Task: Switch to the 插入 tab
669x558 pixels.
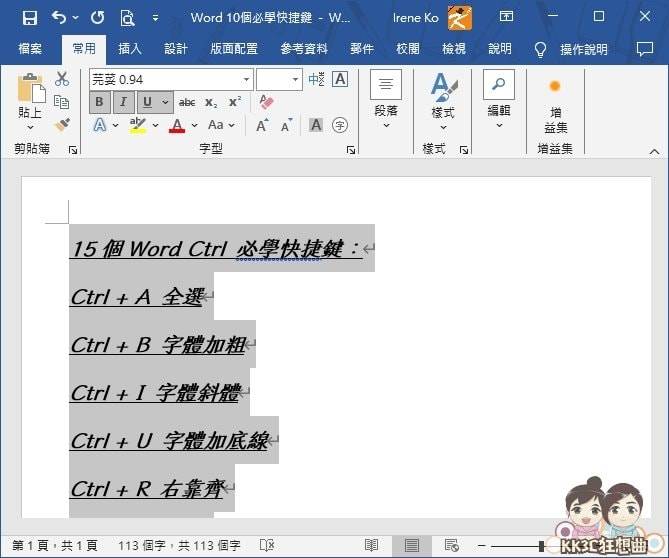Action: click(x=130, y=49)
